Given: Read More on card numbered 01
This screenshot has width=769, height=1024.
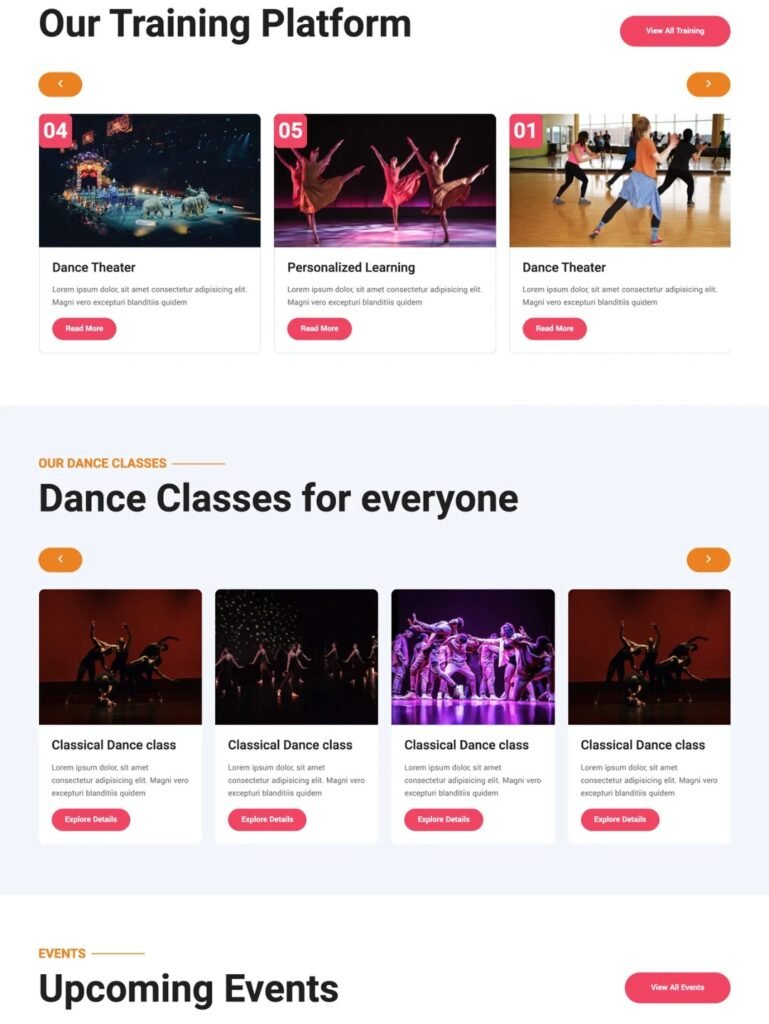Looking at the screenshot, I should 554,328.
